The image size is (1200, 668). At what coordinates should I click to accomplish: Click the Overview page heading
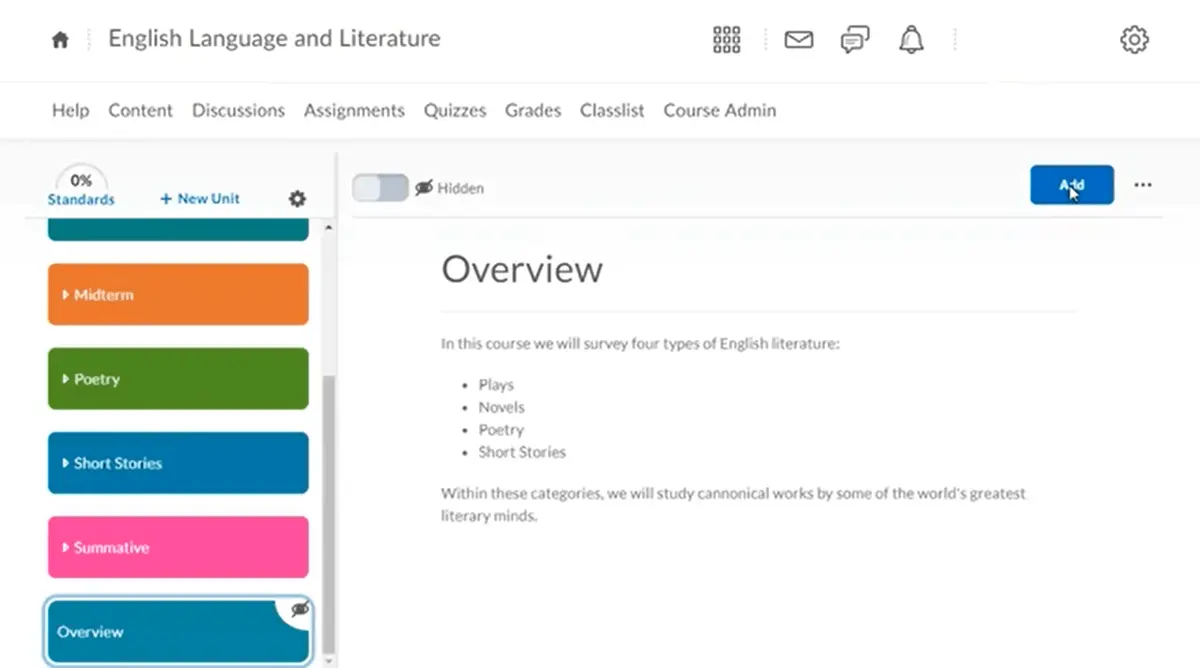coord(522,269)
